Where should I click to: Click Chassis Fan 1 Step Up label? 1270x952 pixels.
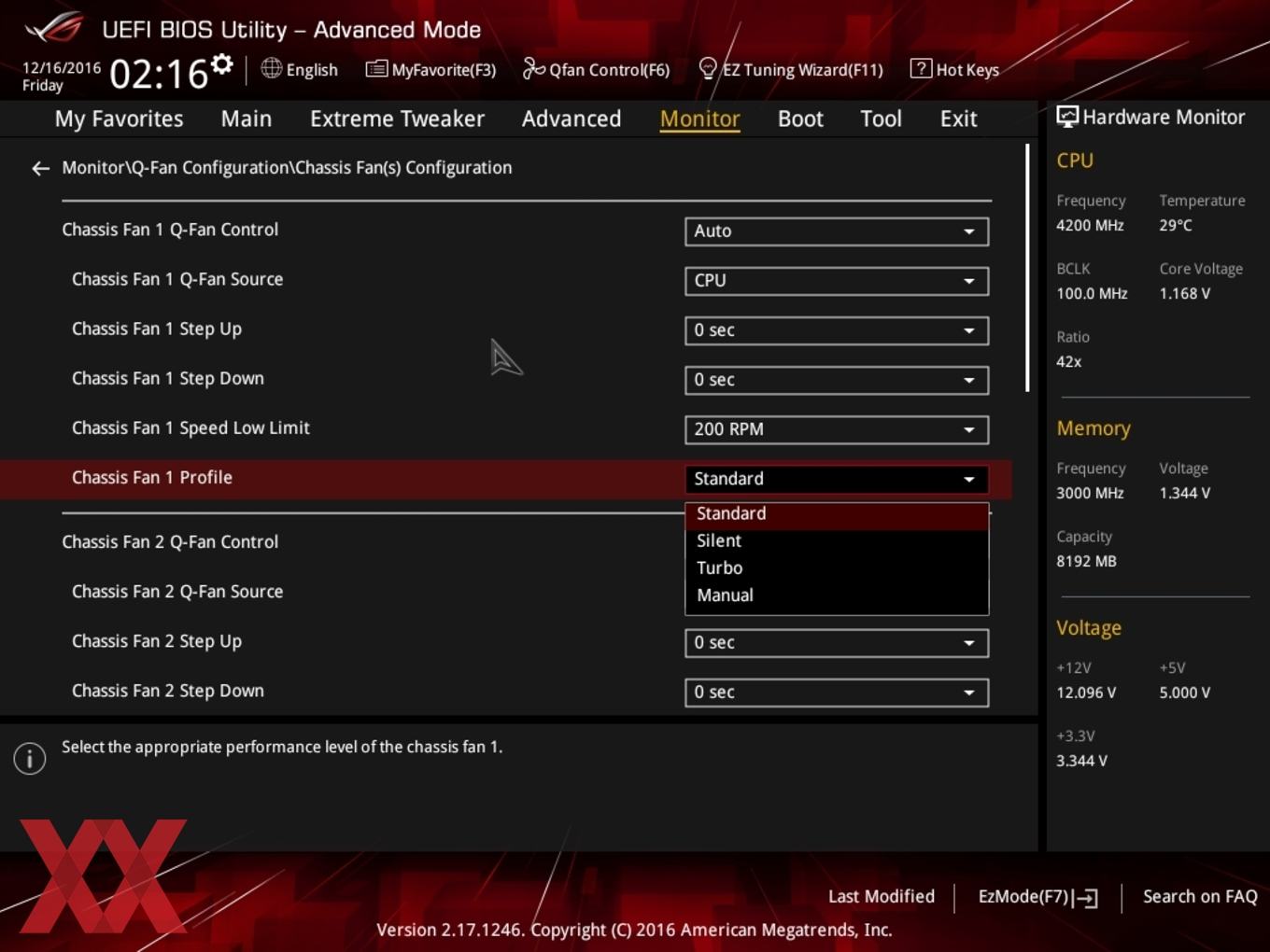click(157, 329)
